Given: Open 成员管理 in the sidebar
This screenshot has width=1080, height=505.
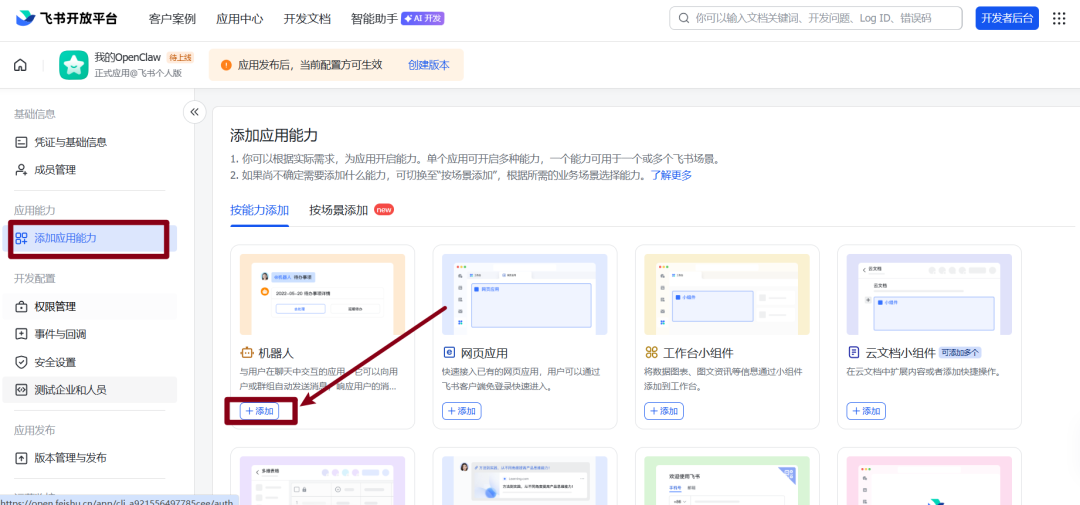Looking at the screenshot, I should click(54, 170).
